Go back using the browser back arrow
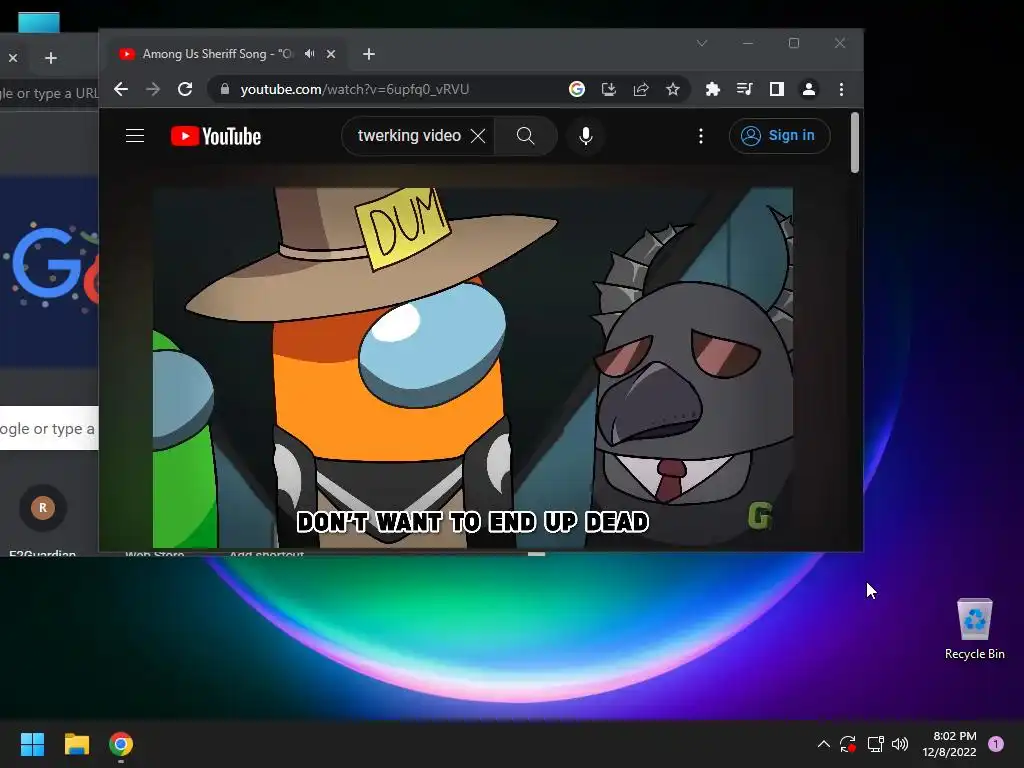 point(121,89)
